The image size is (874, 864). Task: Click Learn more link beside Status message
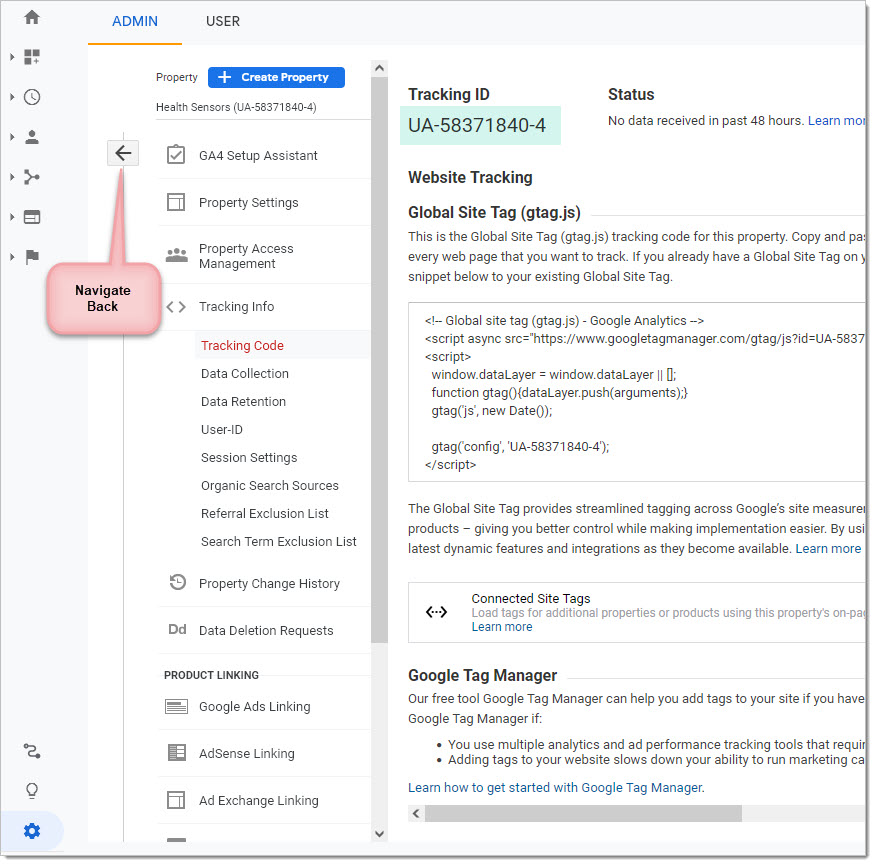coord(836,120)
